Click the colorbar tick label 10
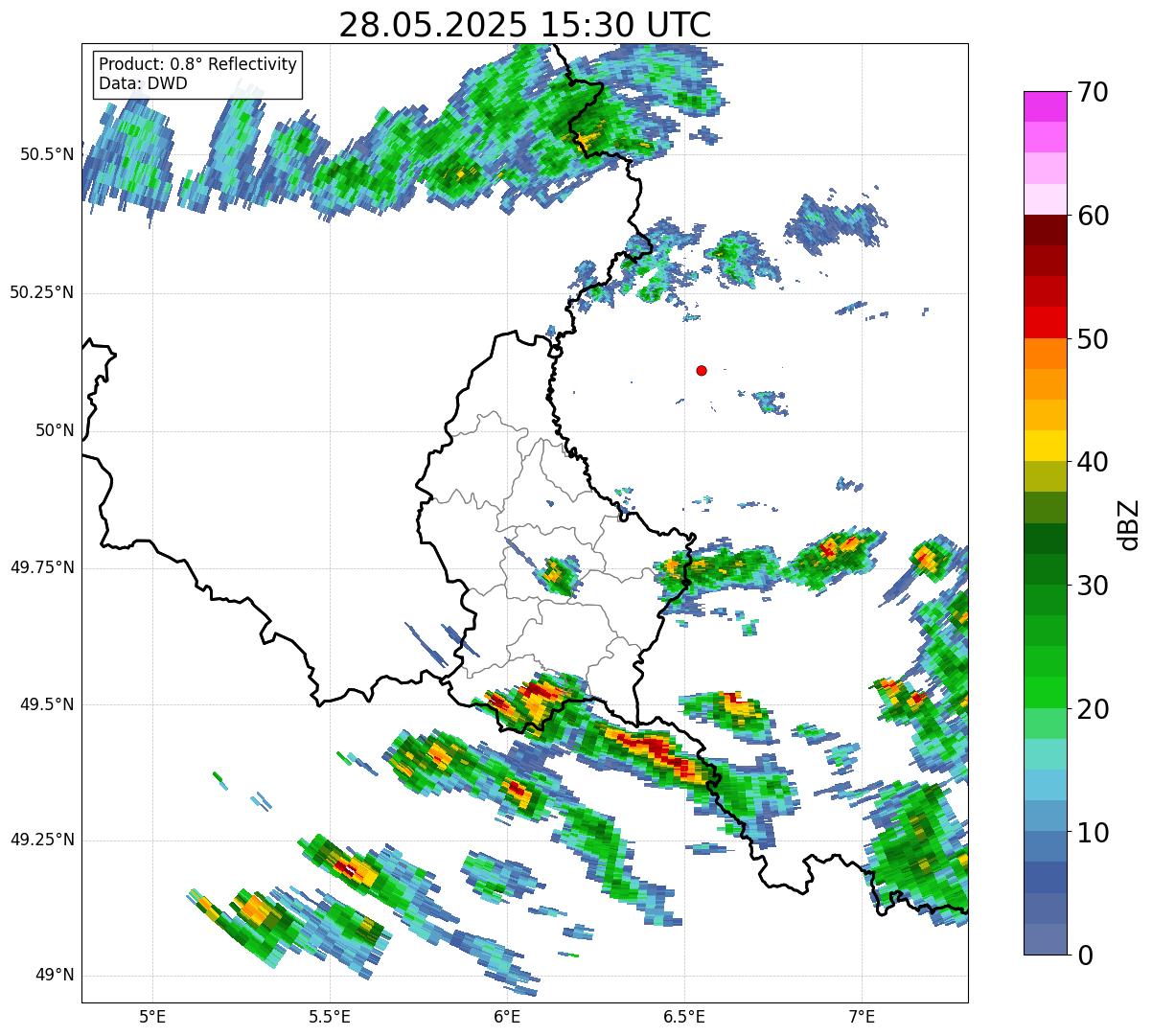This screenshot has height=1036, width=1152. click(x=1093, y=833)
